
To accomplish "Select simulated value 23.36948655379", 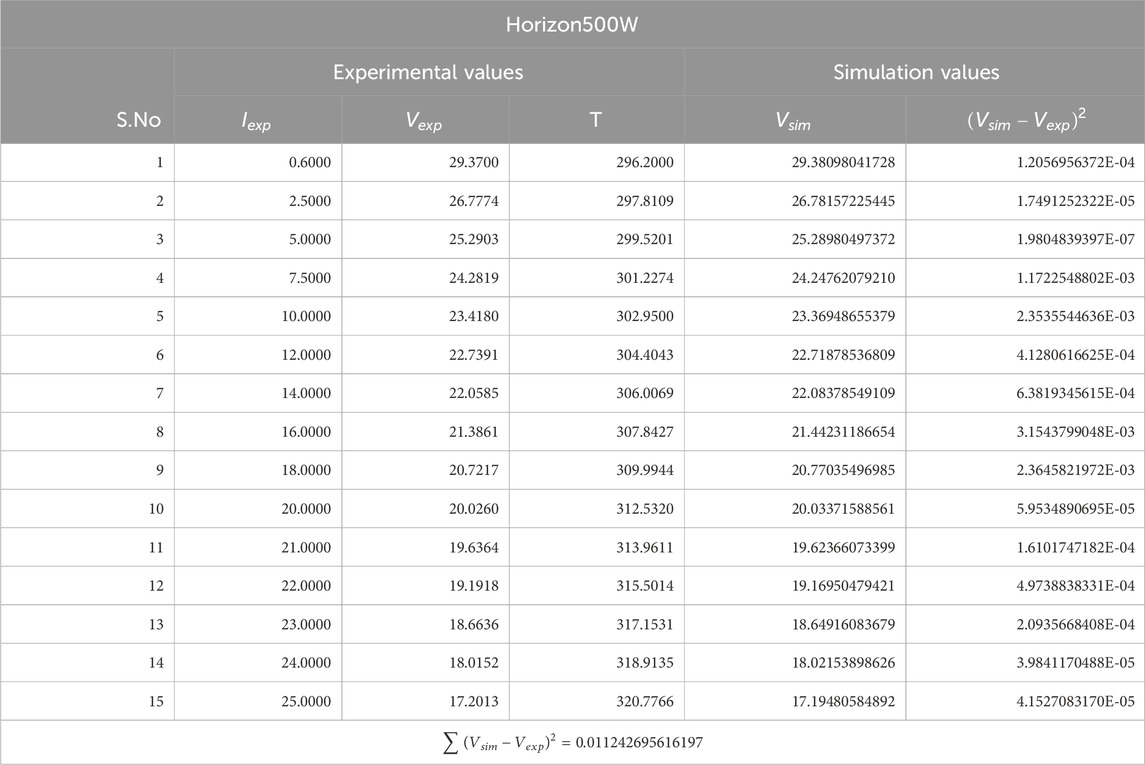I will coord(843,316).
